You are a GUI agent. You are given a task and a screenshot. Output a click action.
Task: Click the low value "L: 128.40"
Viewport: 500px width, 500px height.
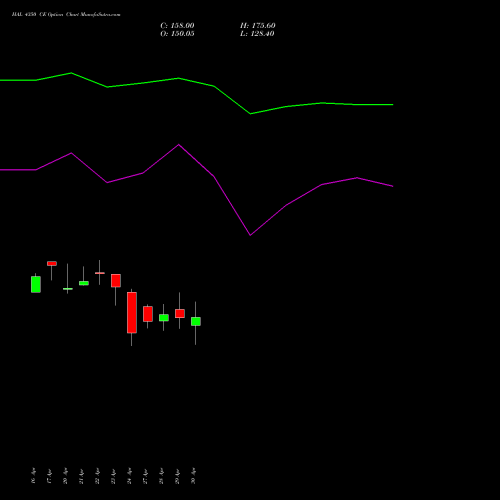click(257, 34)
